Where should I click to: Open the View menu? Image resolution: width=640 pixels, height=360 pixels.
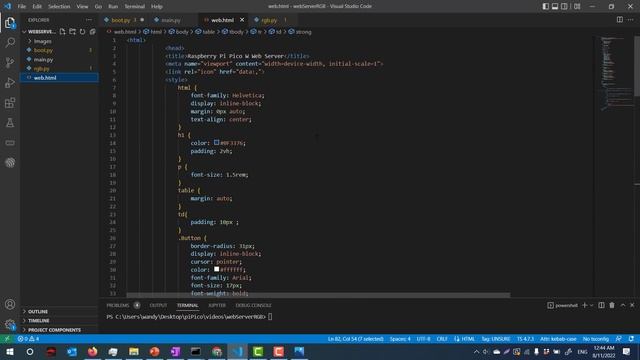click(82, 7)
